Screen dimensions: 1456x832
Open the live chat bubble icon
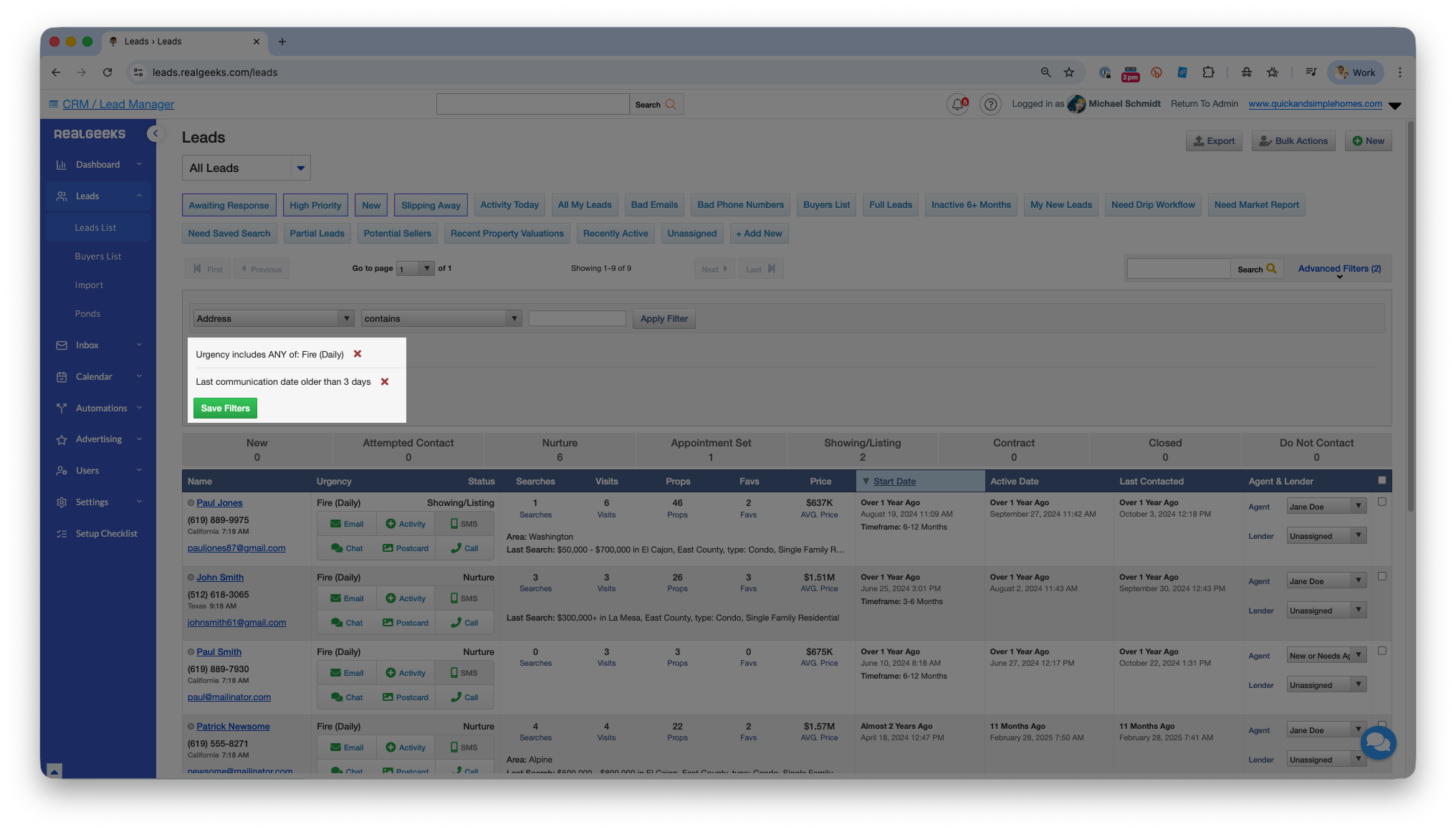[1378, 742]
